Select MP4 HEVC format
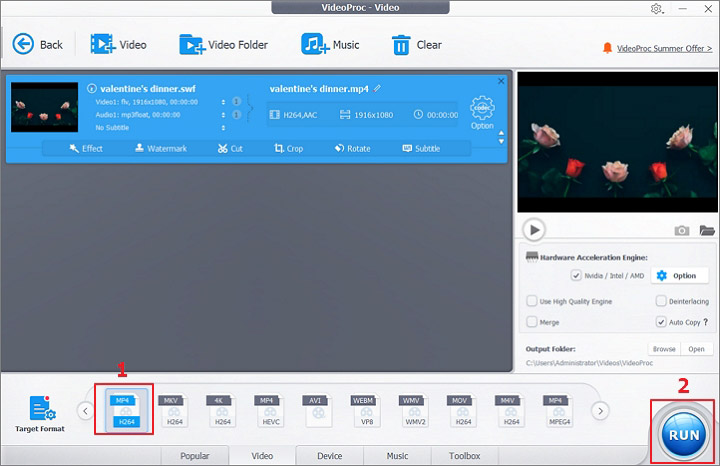 270,410
